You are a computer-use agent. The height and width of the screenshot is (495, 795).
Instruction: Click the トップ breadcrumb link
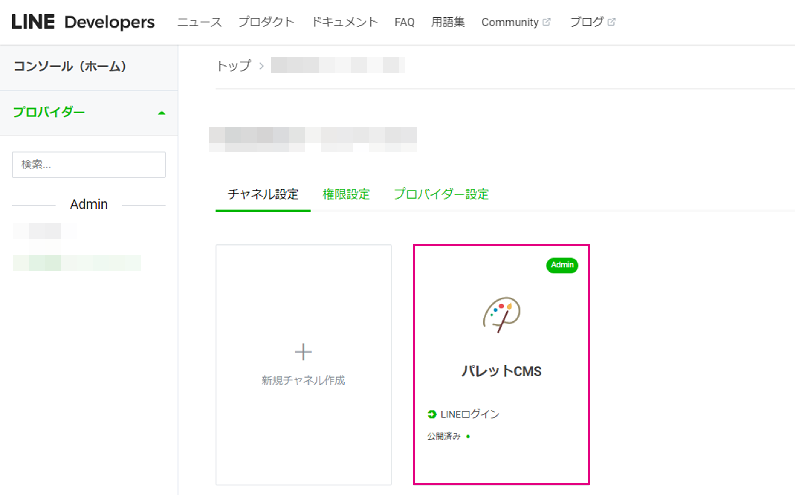pos(233,66)
